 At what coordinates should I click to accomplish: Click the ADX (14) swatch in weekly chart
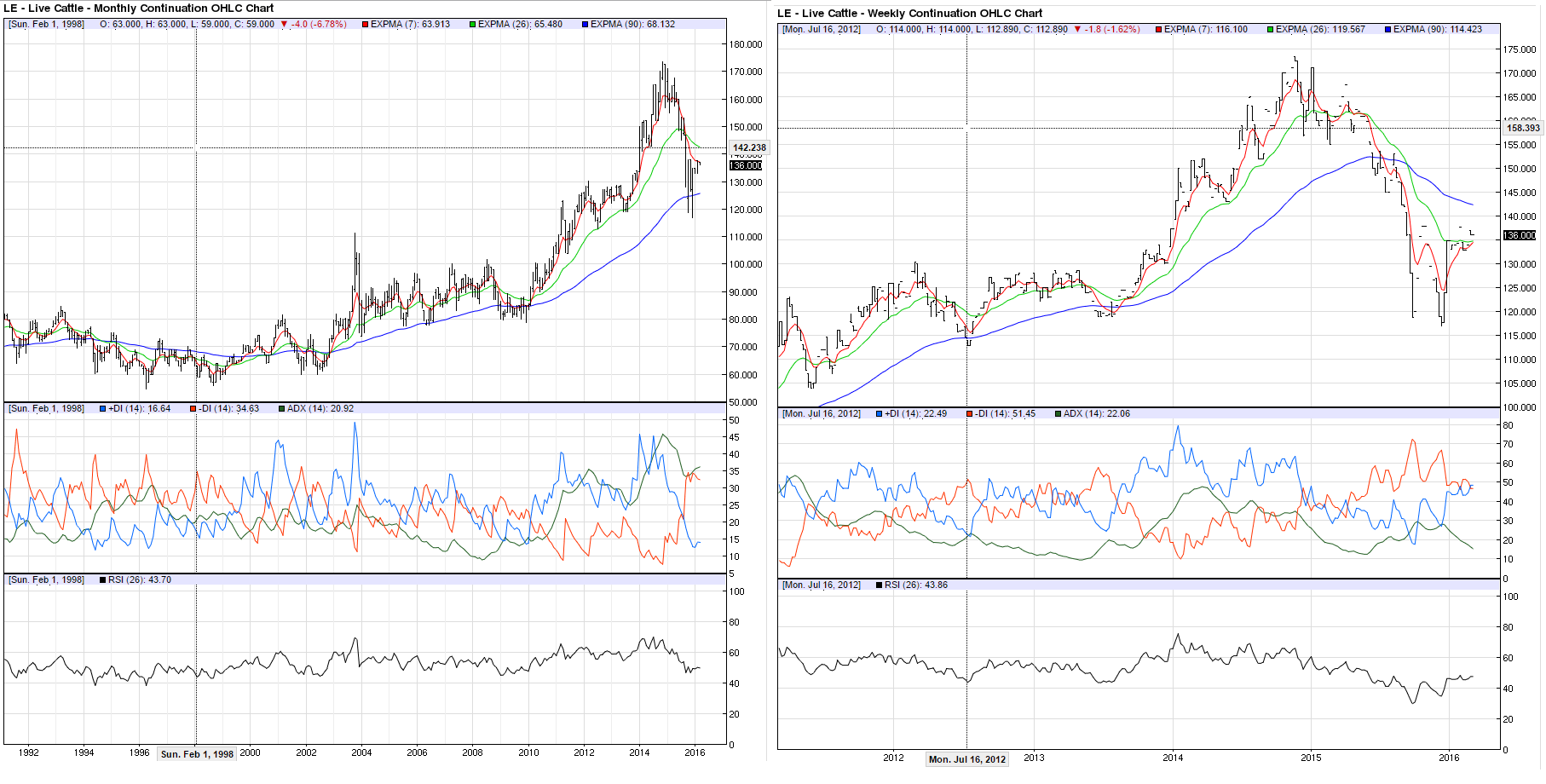tap(1059, 414)
